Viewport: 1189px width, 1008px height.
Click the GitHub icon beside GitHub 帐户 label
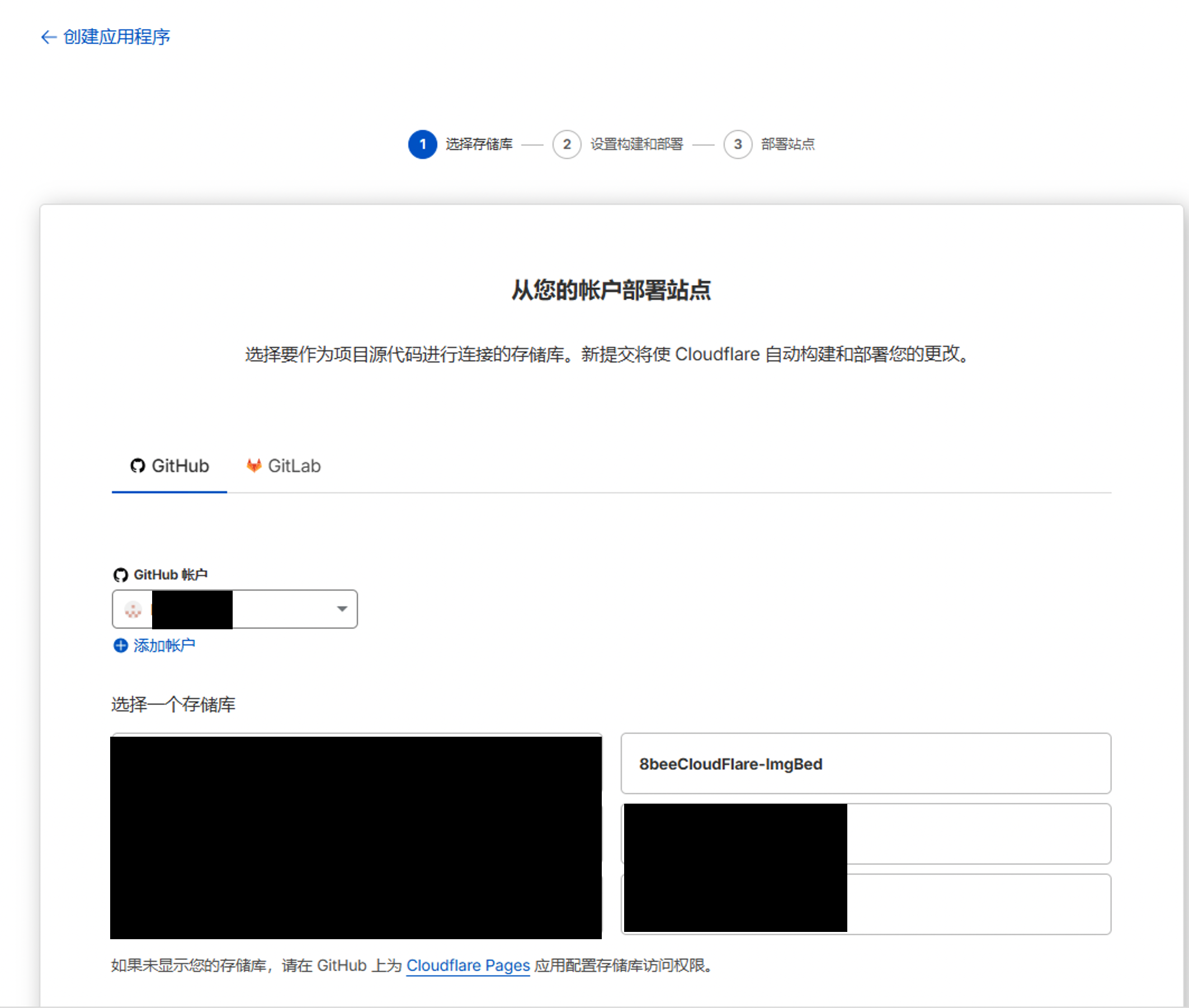tap(120, 575)
